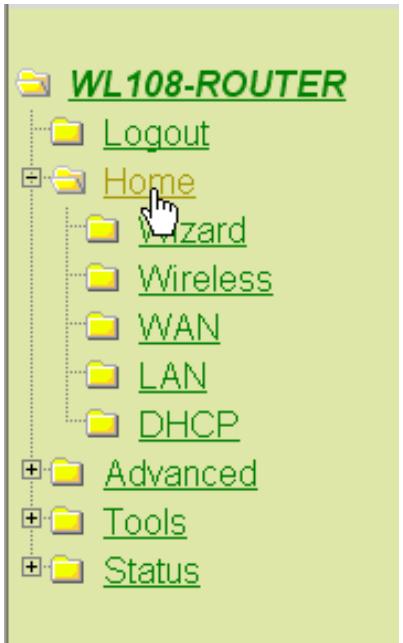Click the folder icon beside Logout
Viewport: 403px width, 643px height.
[67, 131]
